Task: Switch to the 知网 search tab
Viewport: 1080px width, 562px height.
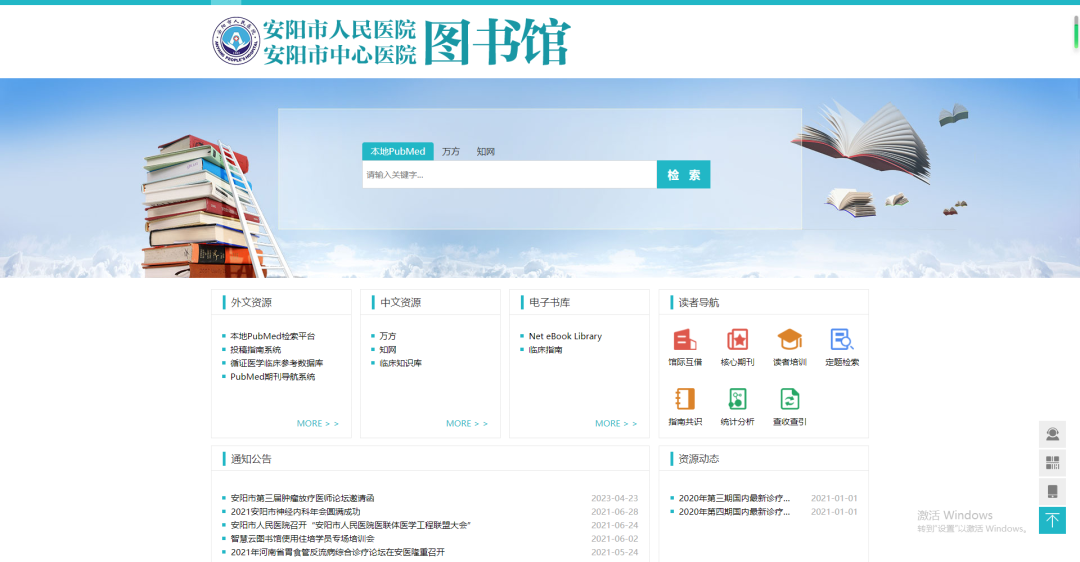Action: click(485, 152)
